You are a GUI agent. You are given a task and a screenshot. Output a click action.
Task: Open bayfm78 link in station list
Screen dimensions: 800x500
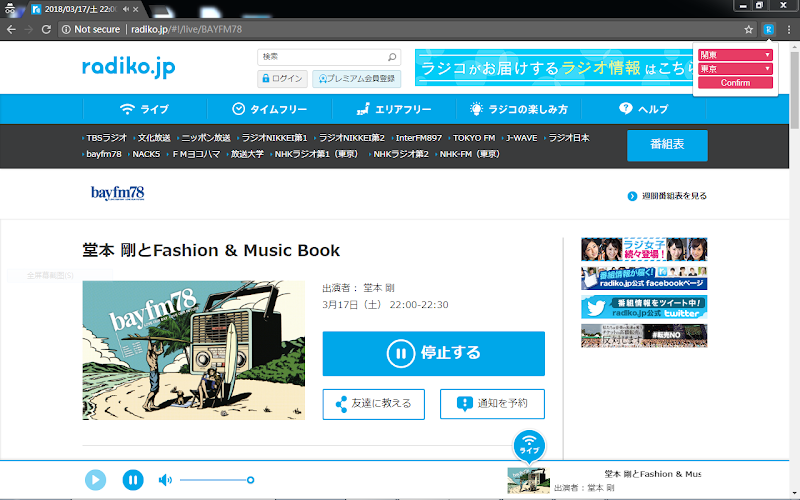tap(104, 154)
